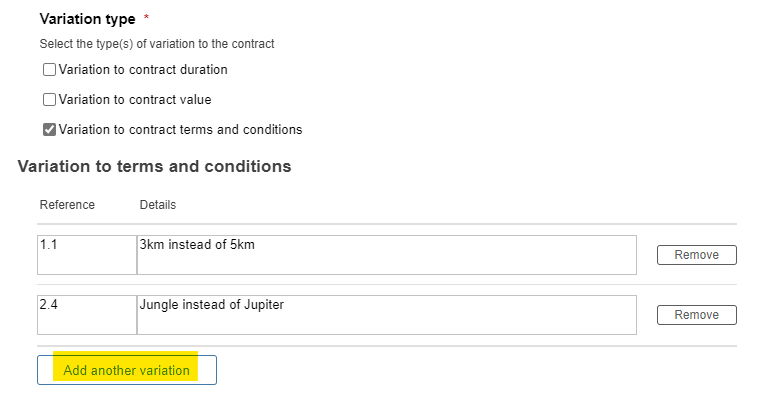Click the Details column header
Screen dimensions: 759x395
[158, 205]
